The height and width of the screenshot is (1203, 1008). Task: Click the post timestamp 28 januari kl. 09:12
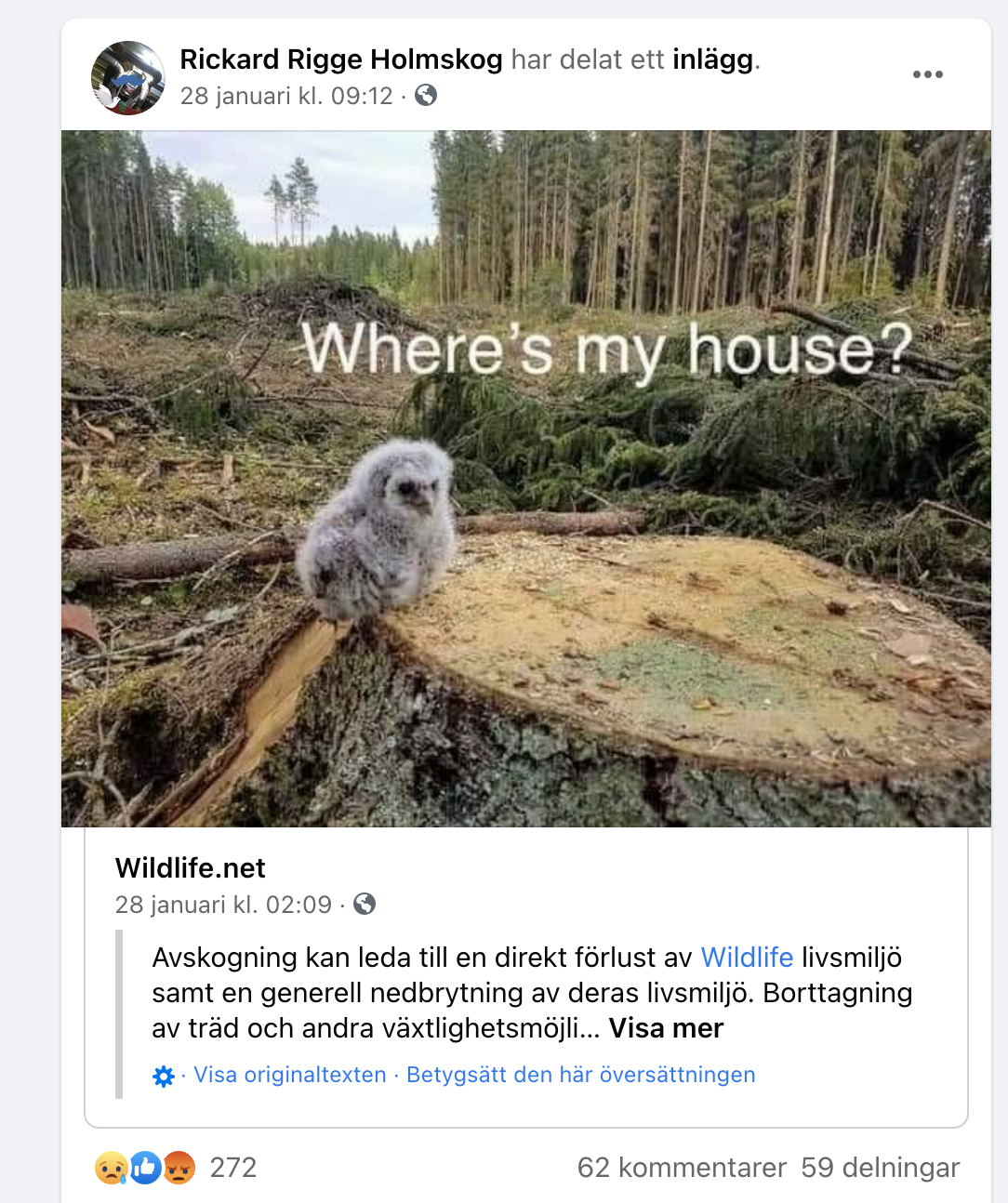pyautogui.click(x=286, y=96)
